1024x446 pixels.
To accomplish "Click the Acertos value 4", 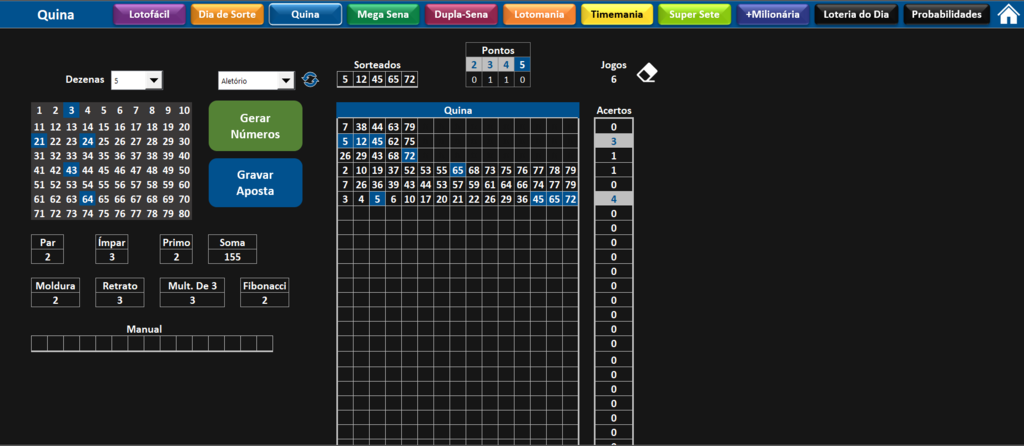I will (614, 199).
